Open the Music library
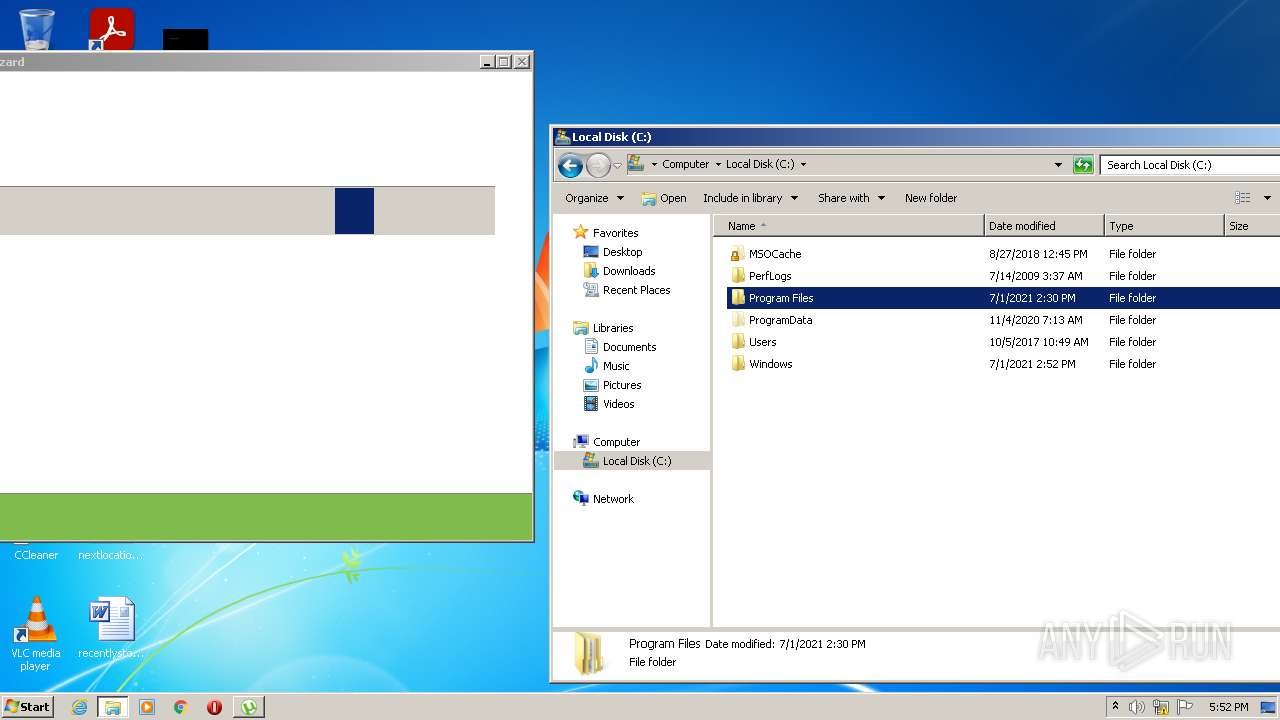This screenshot has width=1280, height=720. [x=616, y=366]
